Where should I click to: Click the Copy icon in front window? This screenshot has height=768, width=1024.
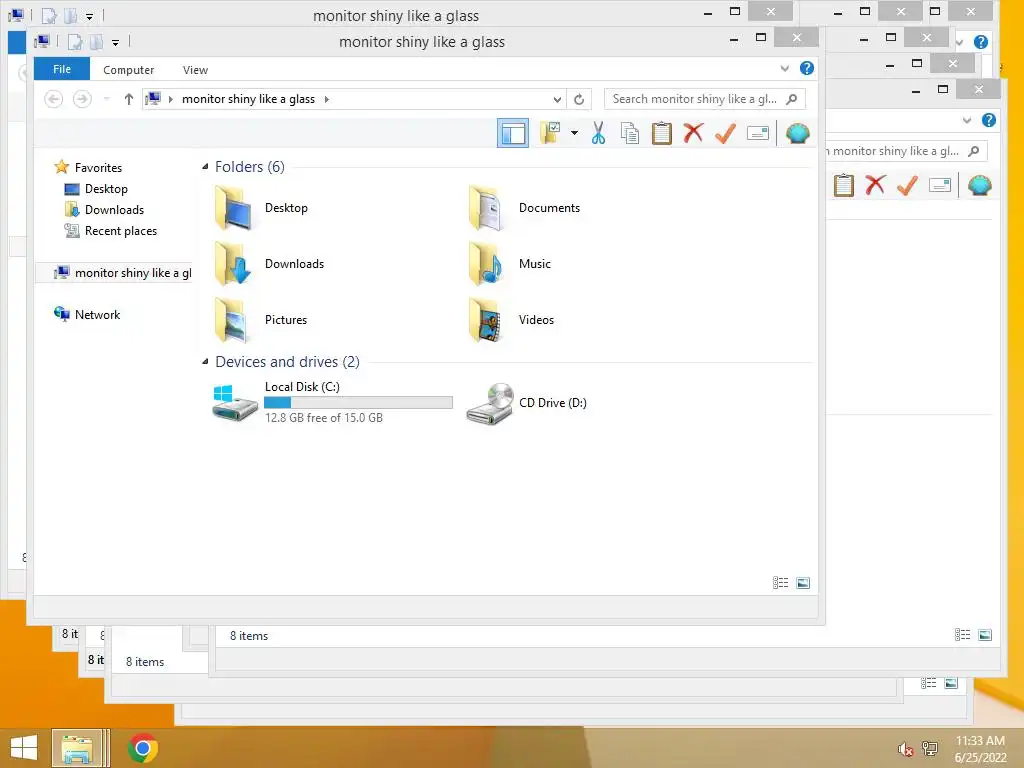pyautogui.click(x=630, y=133)
